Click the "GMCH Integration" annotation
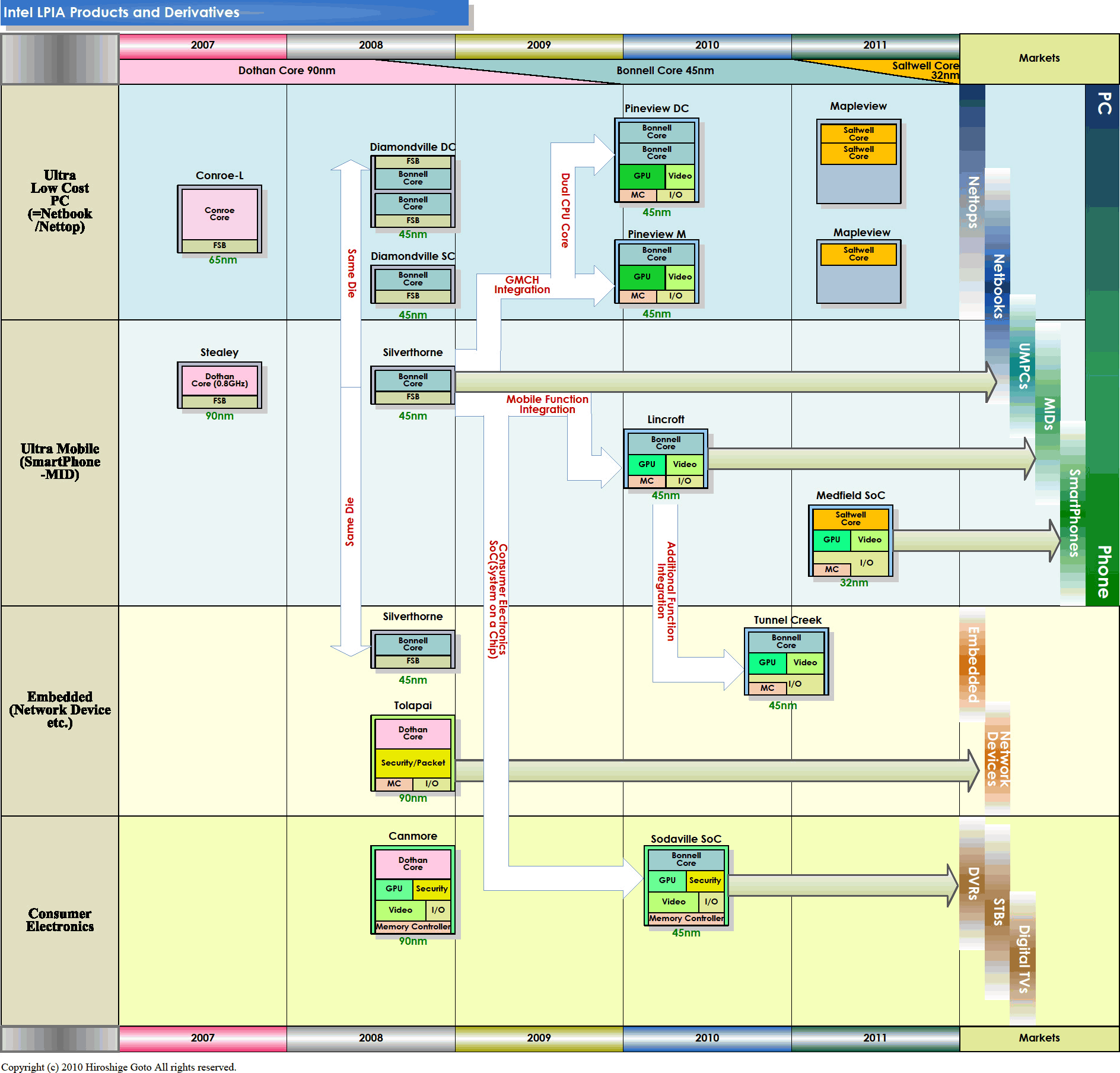The image size is (1120, 1073). click(x=522, y=285)
